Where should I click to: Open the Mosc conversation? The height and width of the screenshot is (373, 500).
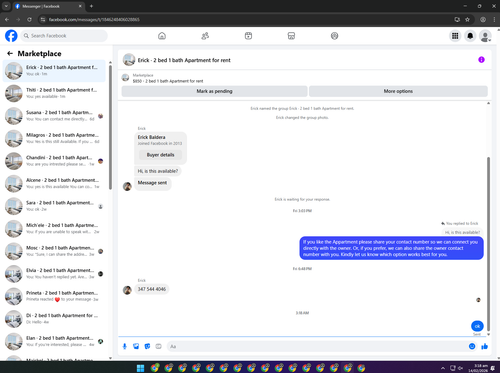point(54,251)
